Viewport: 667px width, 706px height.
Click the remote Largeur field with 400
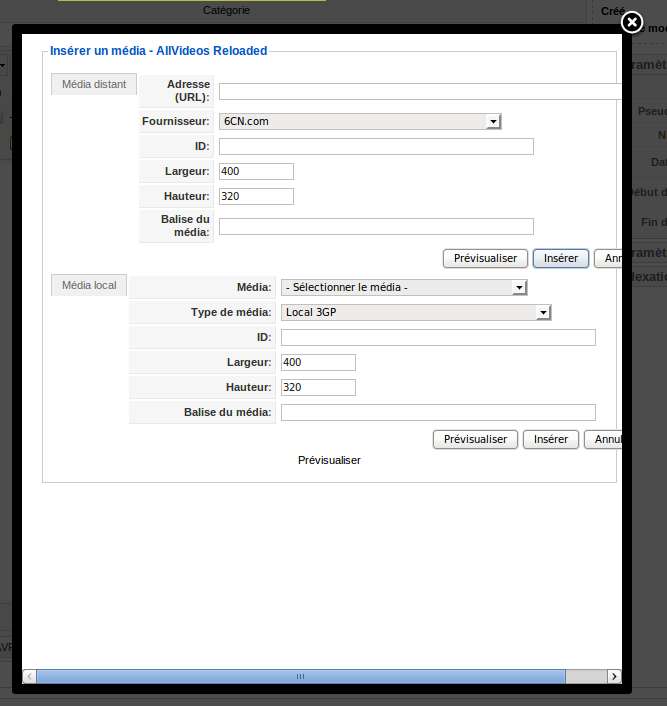pyautogui.click(x=256, y=172)
